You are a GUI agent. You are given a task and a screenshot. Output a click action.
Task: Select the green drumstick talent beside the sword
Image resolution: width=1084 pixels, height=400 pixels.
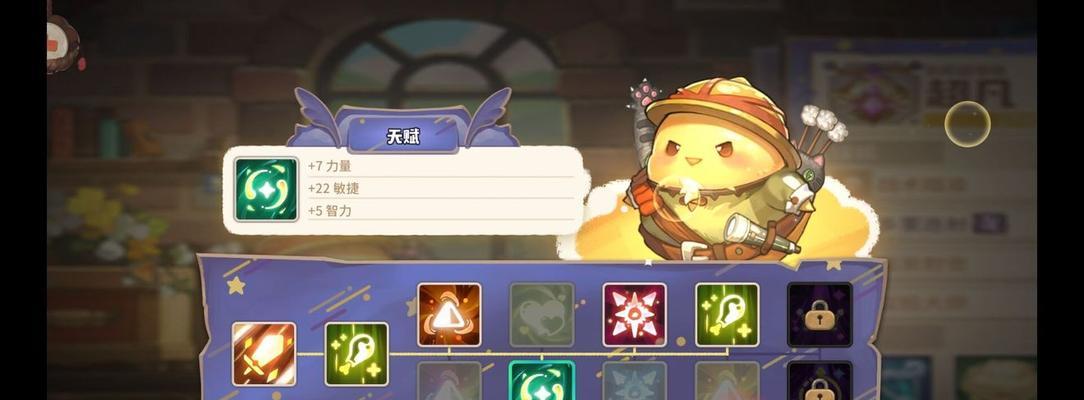click(357, 354)
